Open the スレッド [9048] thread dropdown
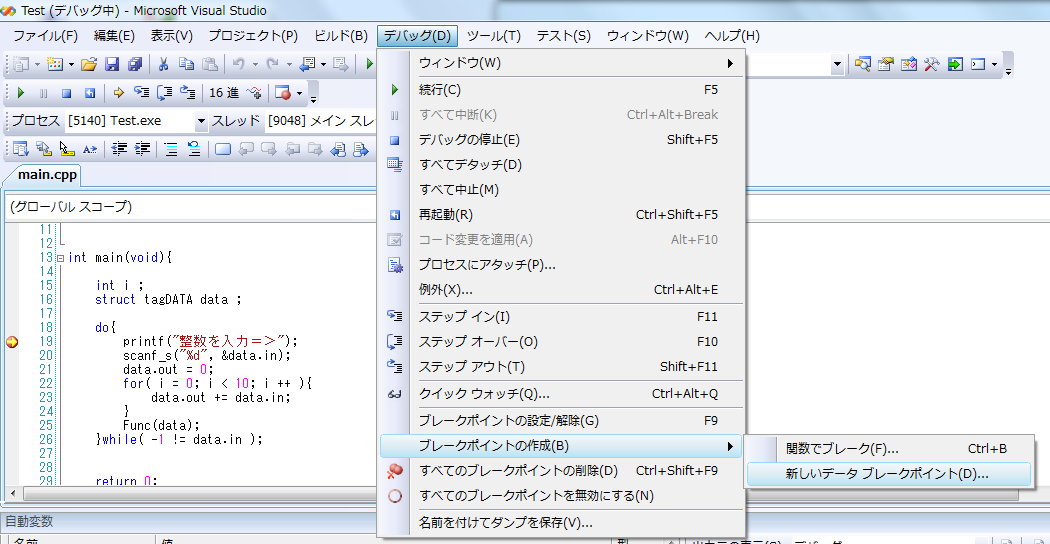The width and height of the screenshot is (1050, 544). 321,121
